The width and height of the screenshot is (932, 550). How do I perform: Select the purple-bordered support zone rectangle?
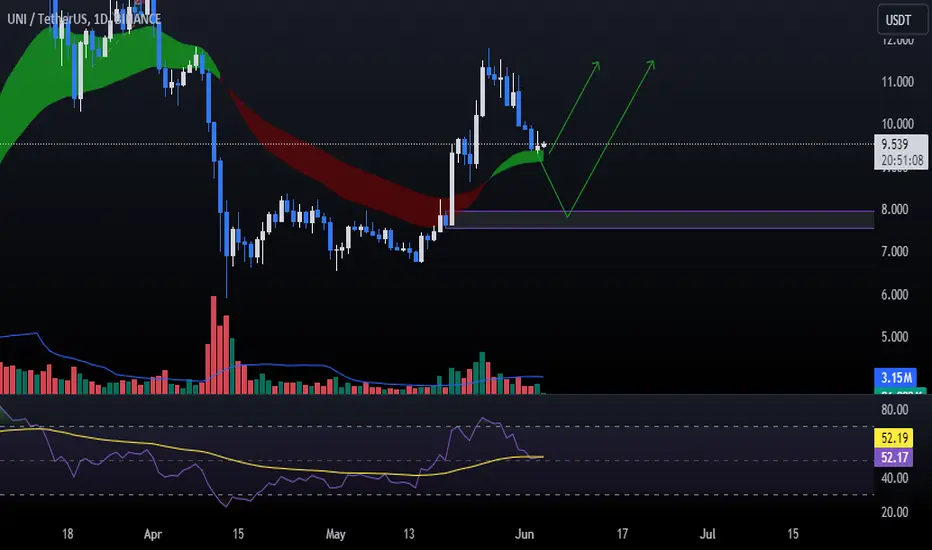(x=662, y=219)
